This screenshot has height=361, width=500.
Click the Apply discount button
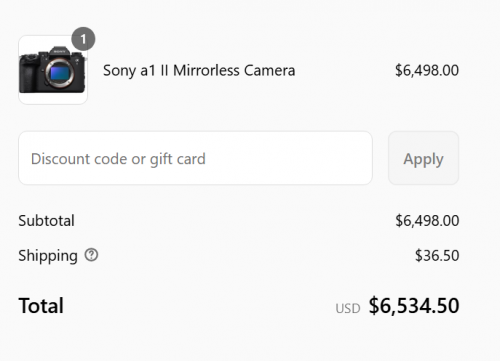point(423,158)
